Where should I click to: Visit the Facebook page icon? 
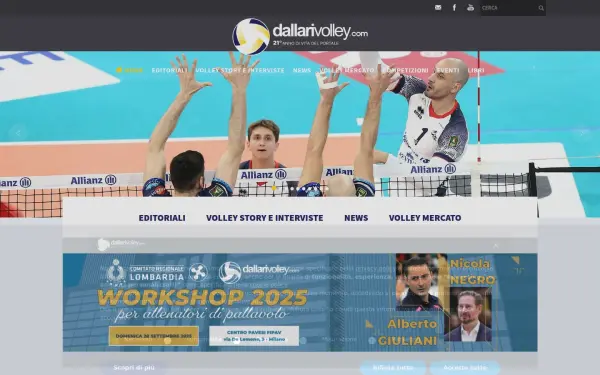point(454,8)
